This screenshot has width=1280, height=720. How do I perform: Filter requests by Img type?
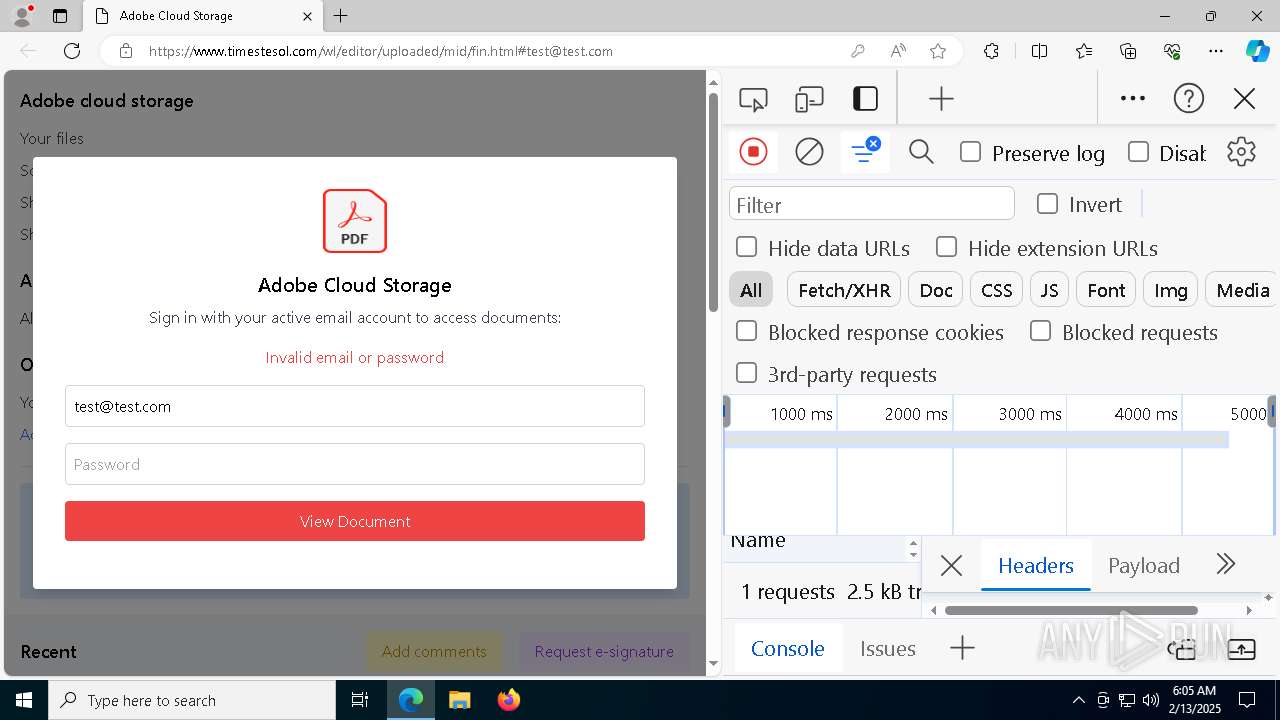point(1170,290)
